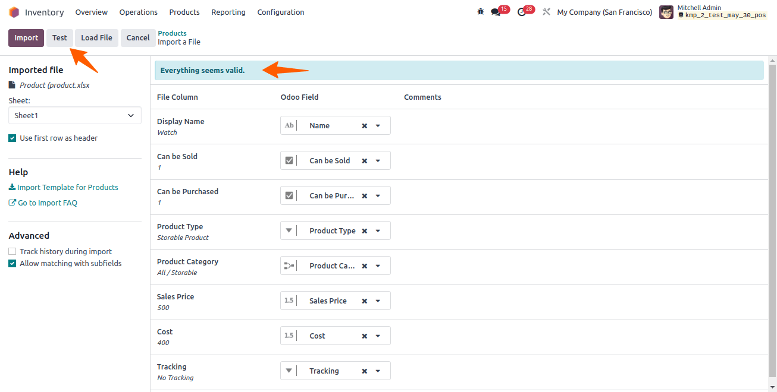Clear the Product Category mapping
777x392 pixels.
[364, 266]
